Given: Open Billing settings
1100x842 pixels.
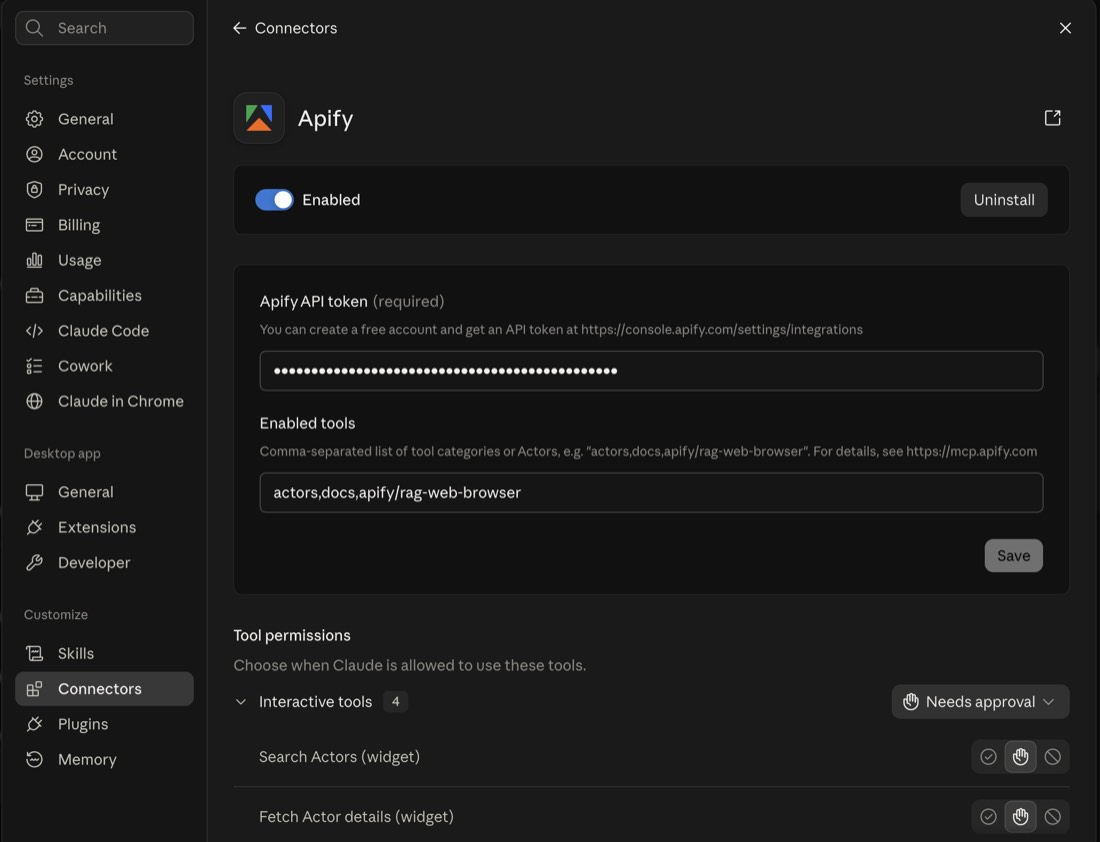Looking at the screenshot, I should (105, 225).
